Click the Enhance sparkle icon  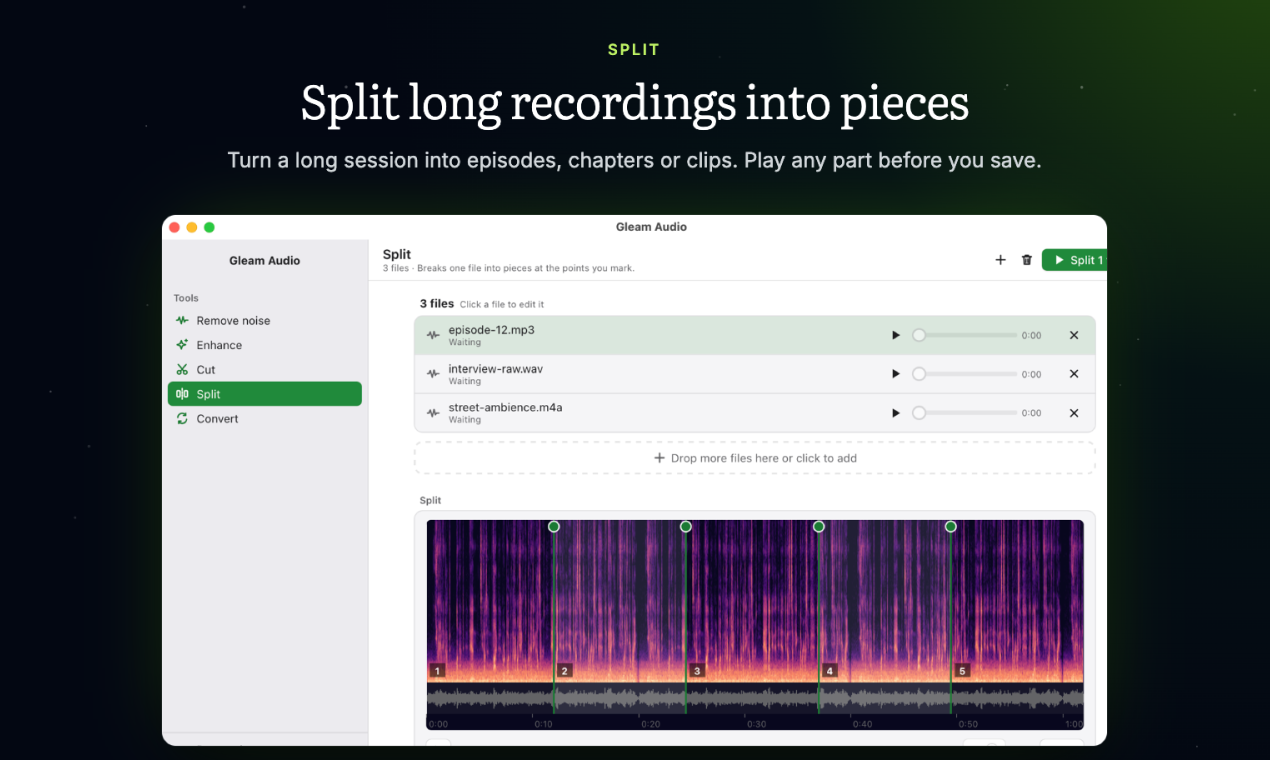tap(182, 345)
